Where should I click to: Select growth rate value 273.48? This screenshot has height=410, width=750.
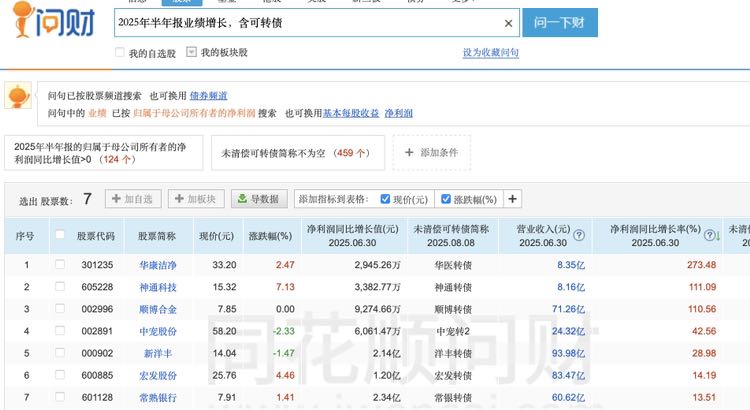point(702,265)
